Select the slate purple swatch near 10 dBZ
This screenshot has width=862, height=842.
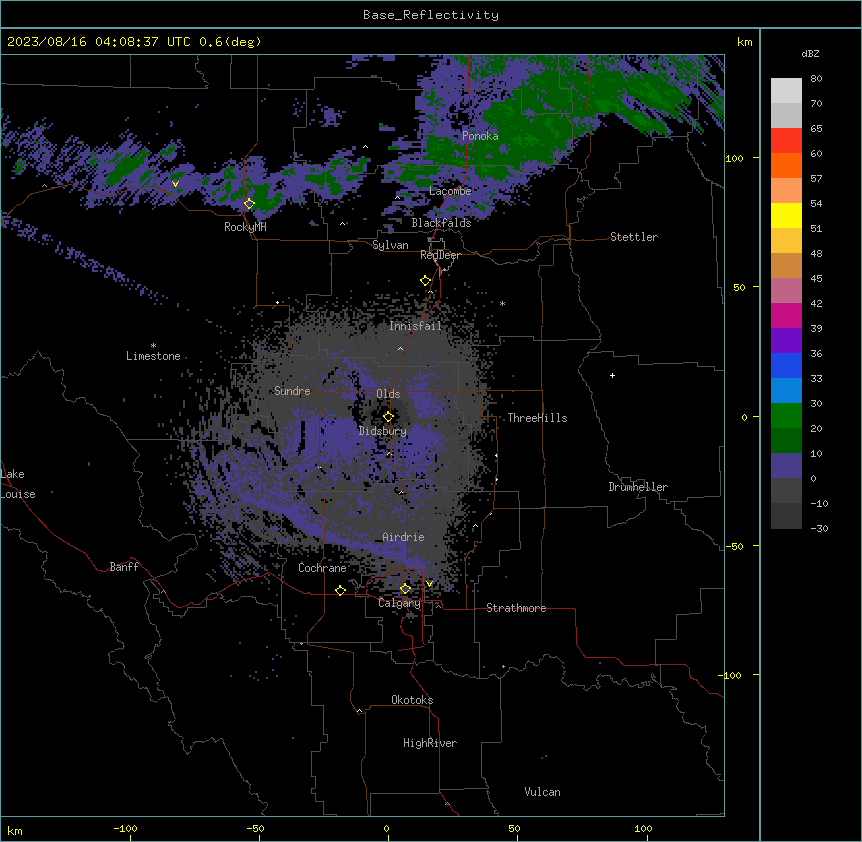click(x=786, y=466)
